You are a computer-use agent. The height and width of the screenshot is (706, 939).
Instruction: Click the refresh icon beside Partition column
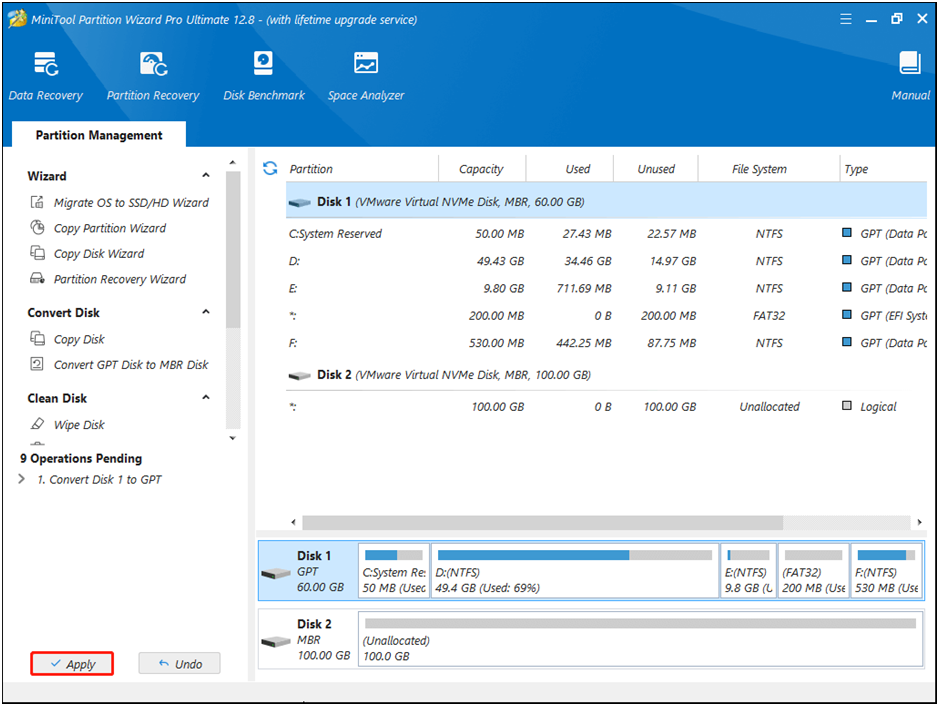point(270,168)
